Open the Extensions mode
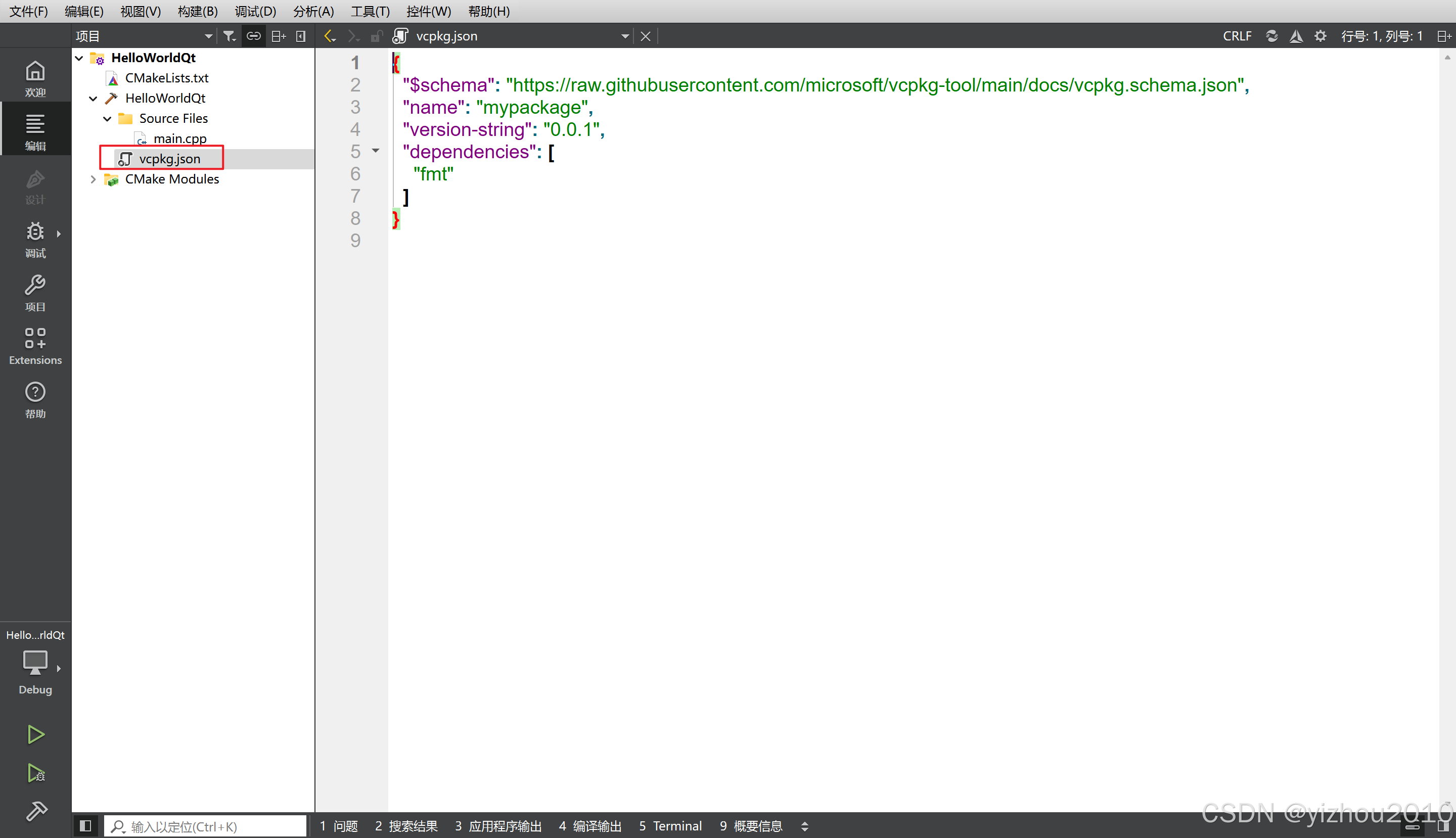Viewport: 1456px width, 838px height. [35, 346]
